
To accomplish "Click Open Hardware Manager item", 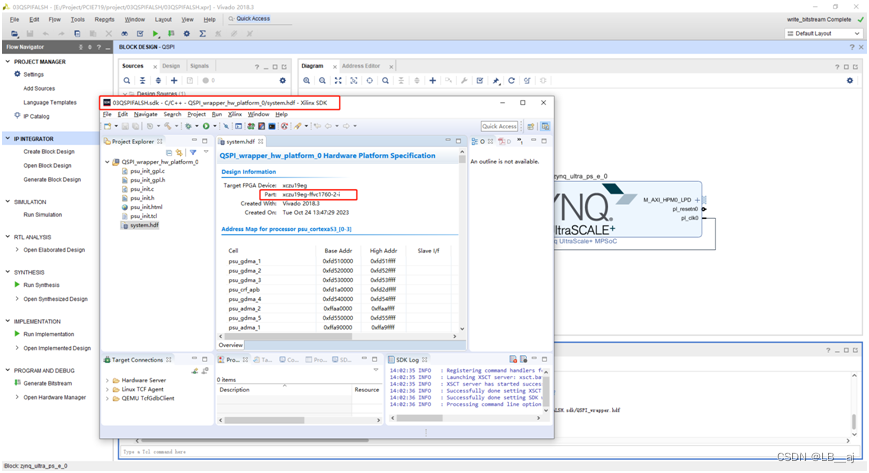I will [55, 398].
